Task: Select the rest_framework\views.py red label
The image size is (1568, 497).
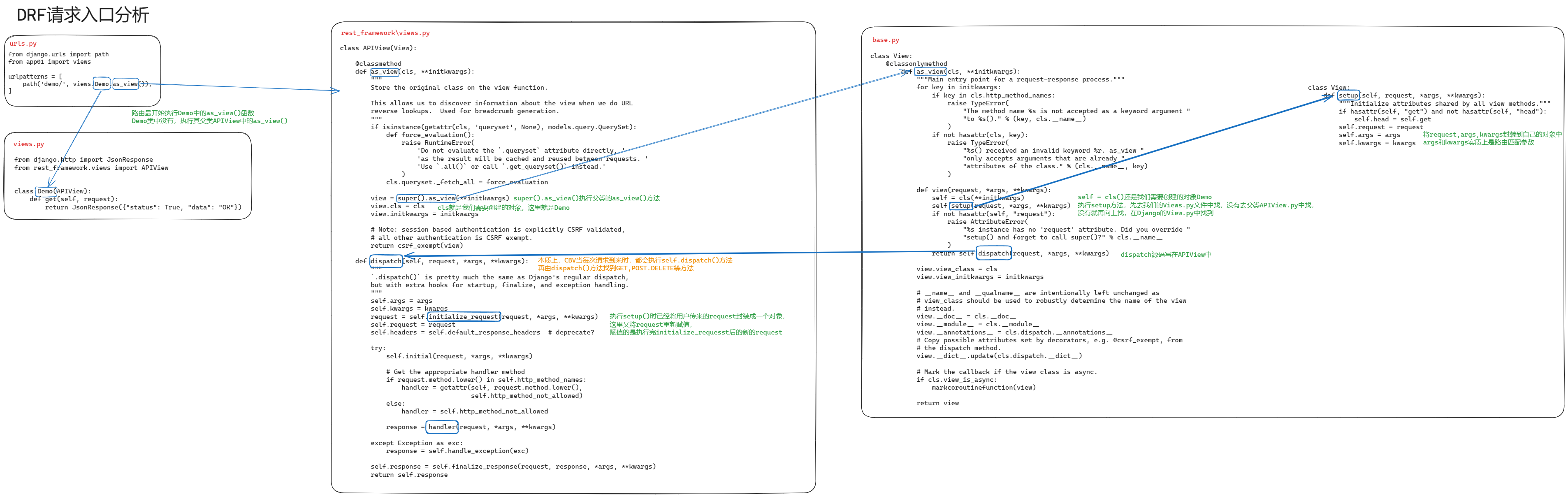Action: 385,33
